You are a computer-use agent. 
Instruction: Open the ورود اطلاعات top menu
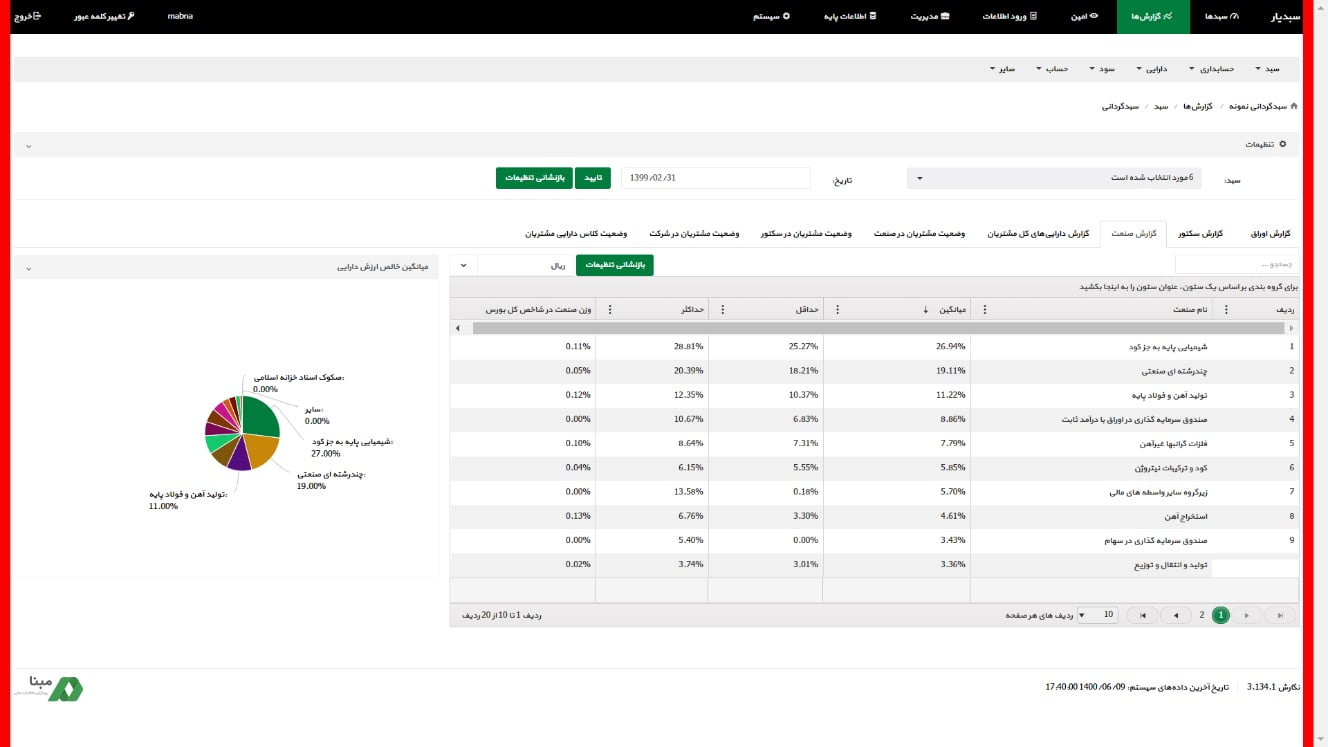pyautogui.click(x=1010, y=17)
